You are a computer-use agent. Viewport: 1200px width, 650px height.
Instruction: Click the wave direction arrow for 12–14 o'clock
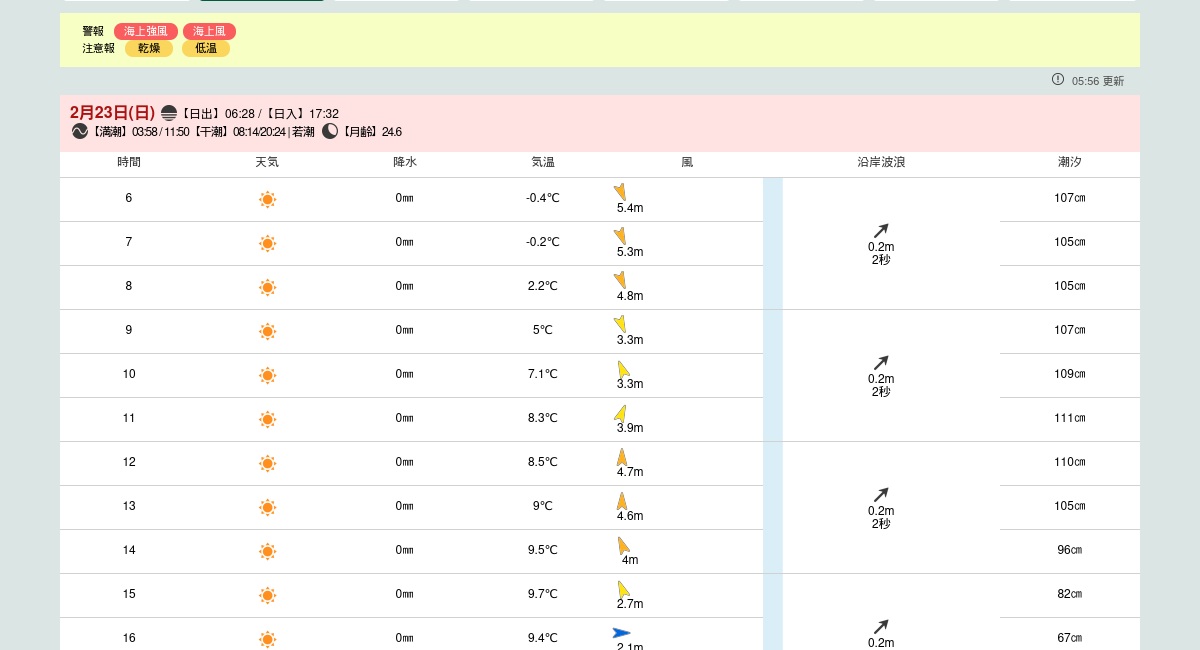881,495
